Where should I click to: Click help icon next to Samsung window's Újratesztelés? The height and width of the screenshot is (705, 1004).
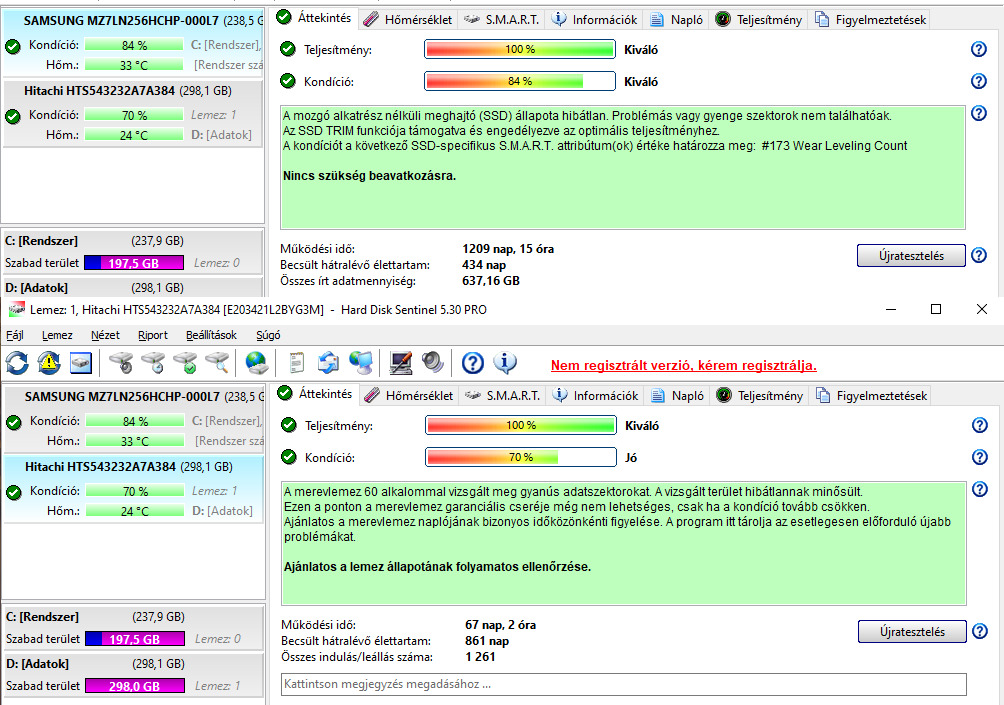pos(978,255)
